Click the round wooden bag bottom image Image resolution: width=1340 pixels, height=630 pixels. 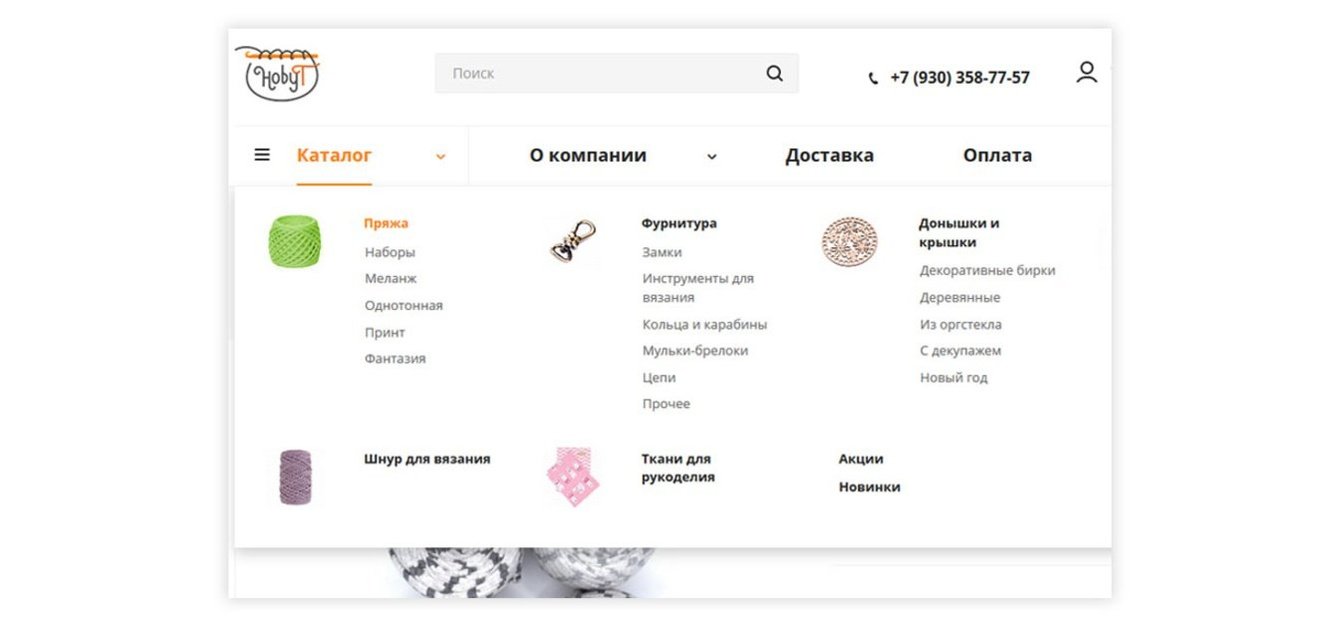pyautogui.click(x=849, y=242)
